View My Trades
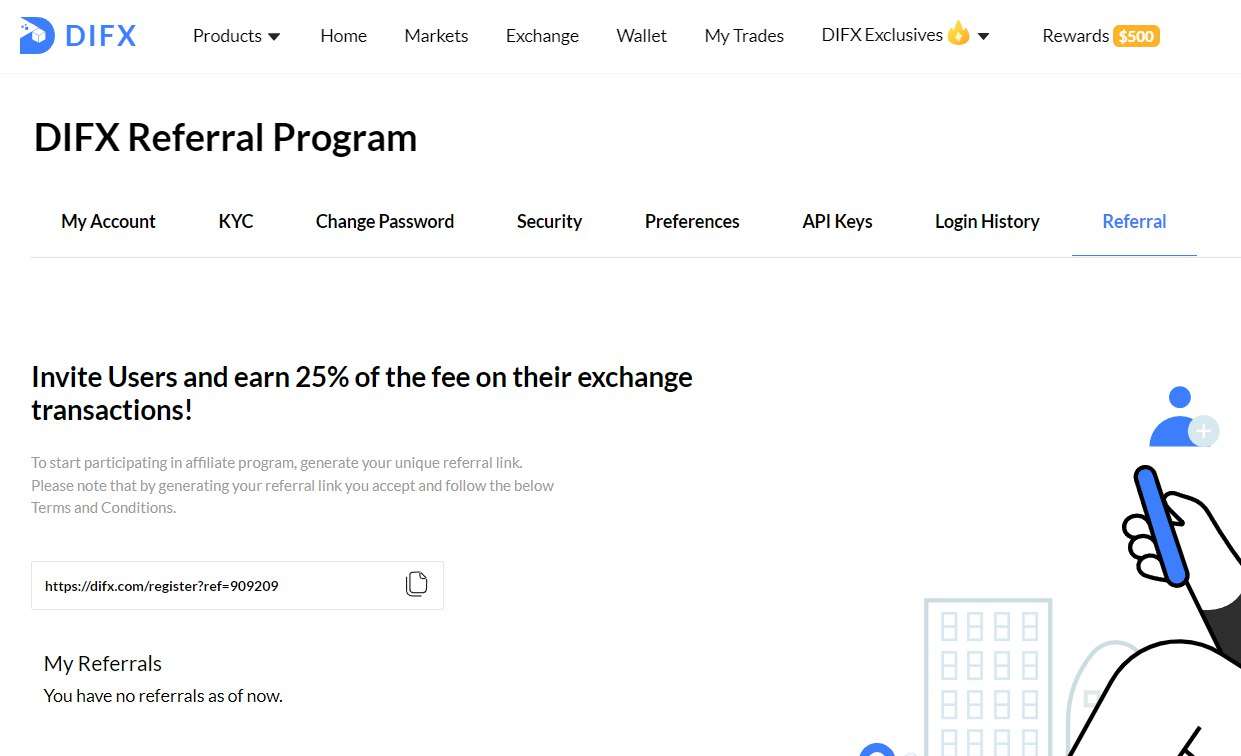 click(744, 36)
